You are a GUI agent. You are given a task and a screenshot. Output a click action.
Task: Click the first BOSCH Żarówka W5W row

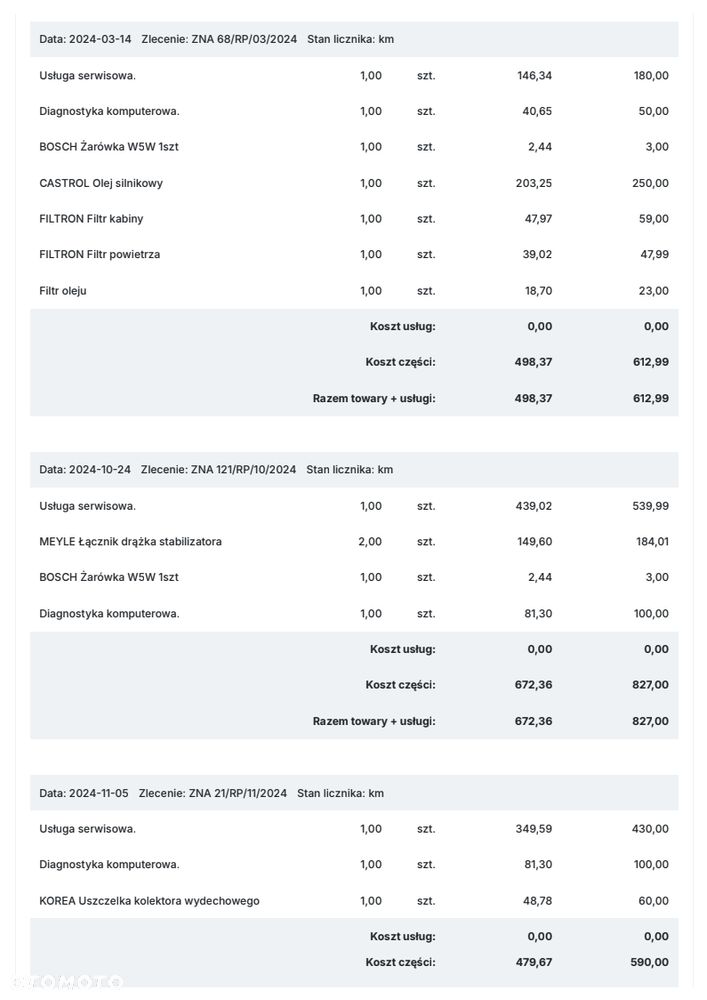pyautogui.click(x=354, y=147)
